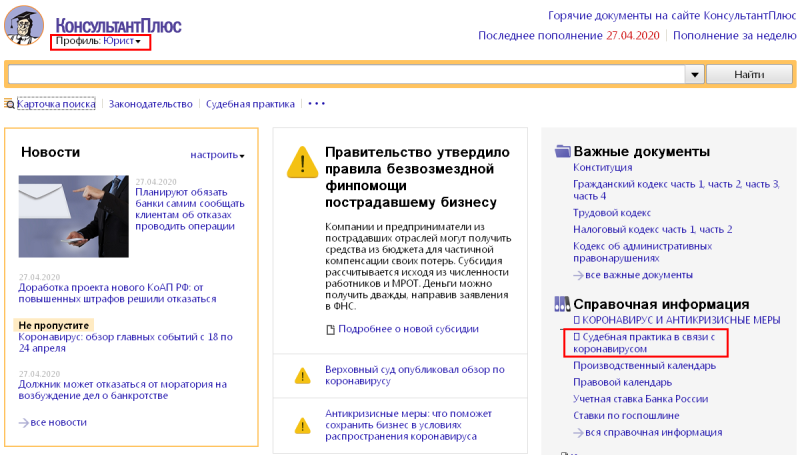
Task: Click the envelope news thumbnail image
Action: coord(73,216)
